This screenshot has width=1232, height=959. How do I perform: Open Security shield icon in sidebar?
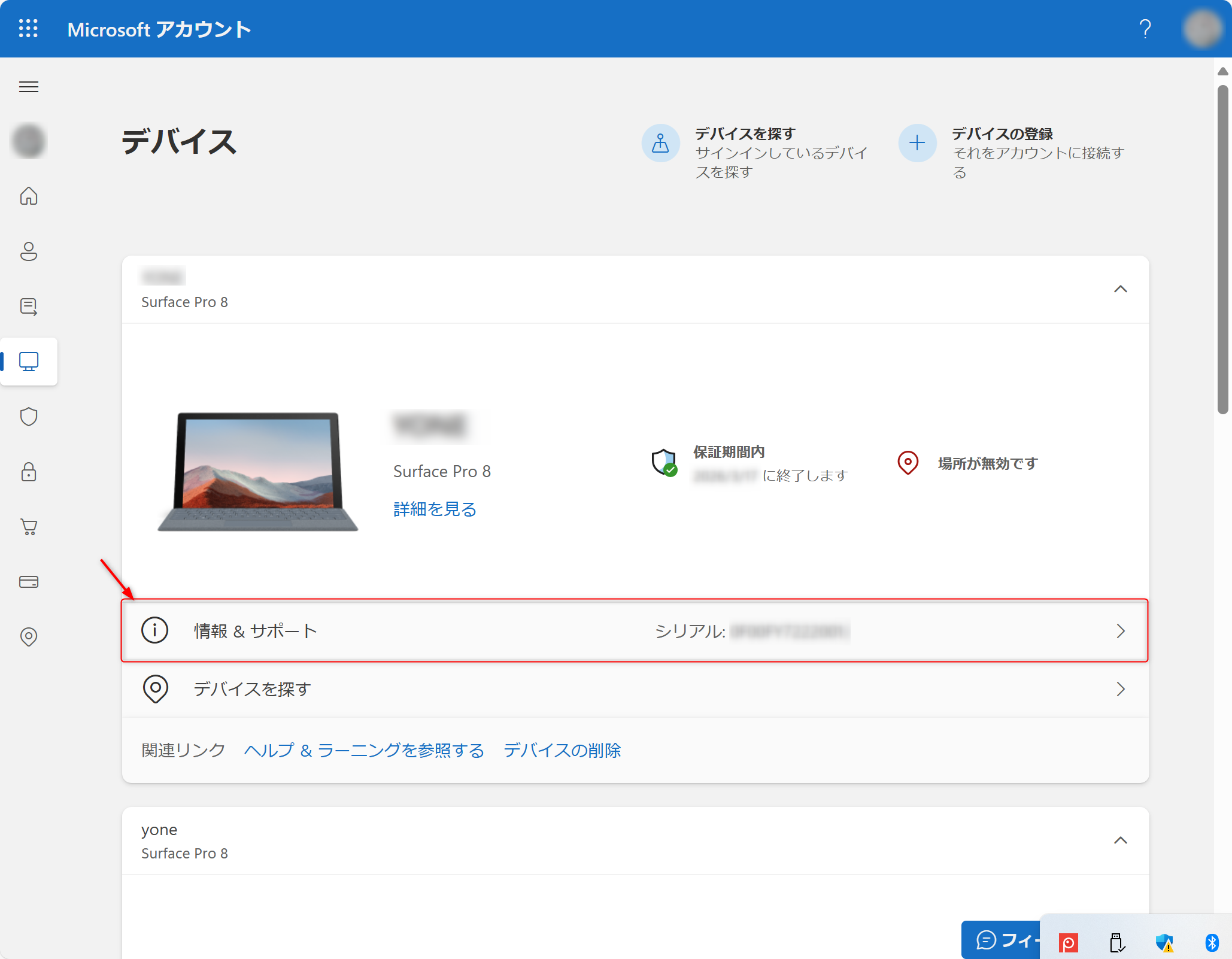pyautogui.click(x=28, y=417)
